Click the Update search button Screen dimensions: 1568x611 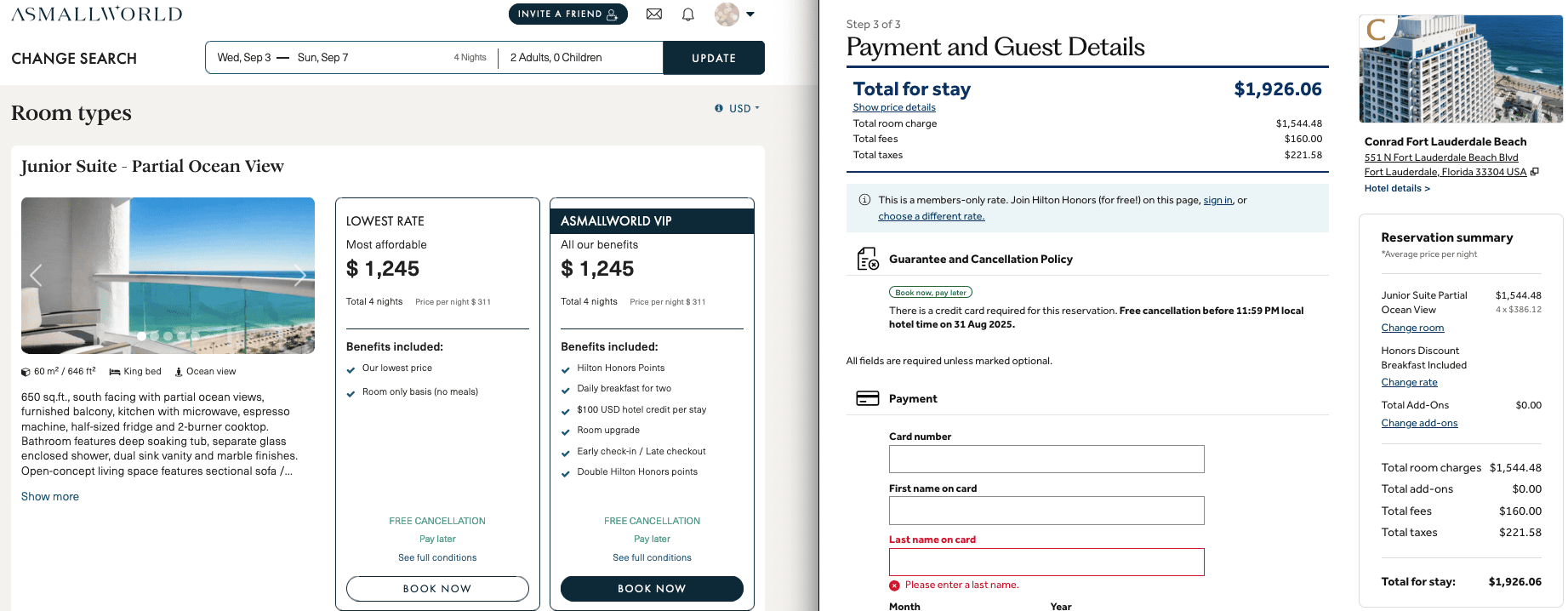coord(714,58)
